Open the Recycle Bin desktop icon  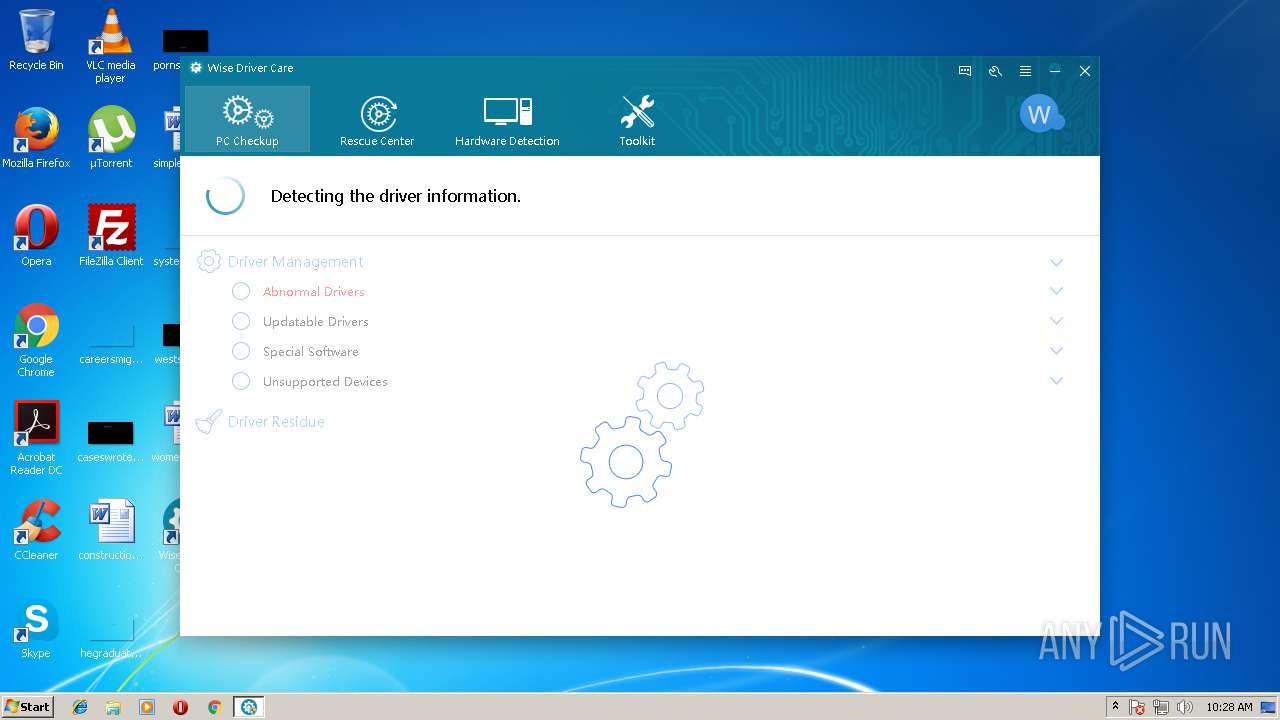coord(36,40)
